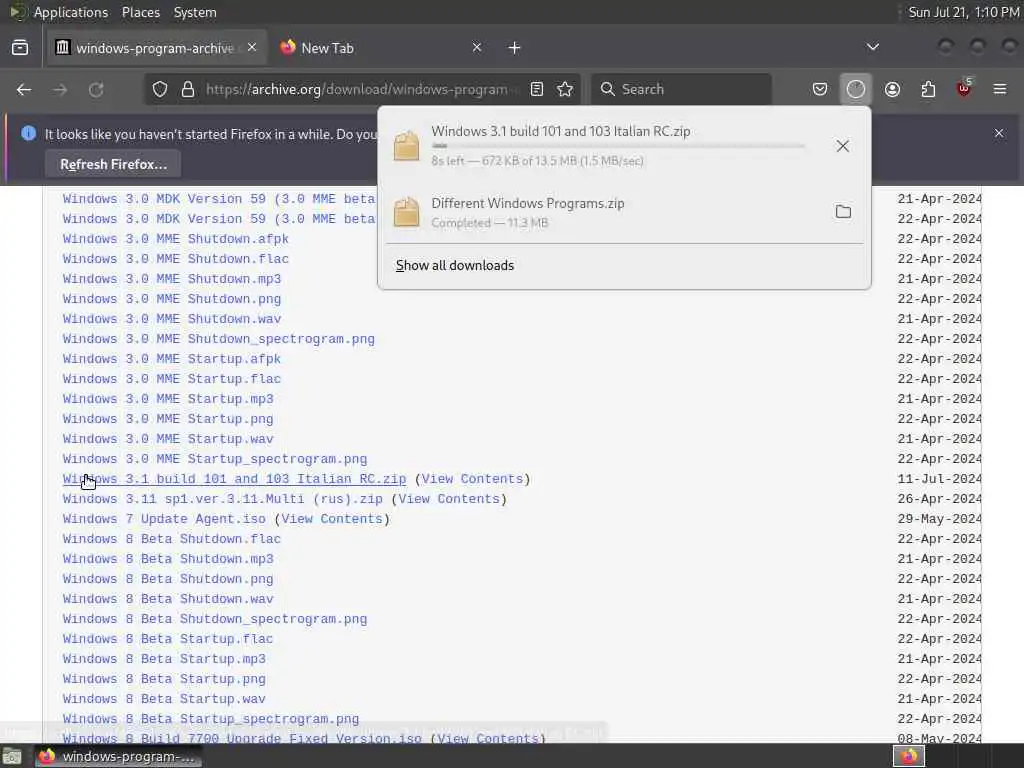
Task: Open Windows 8 Beta Startup_spectrogram.png link
Action: click(x=211, y=719)
